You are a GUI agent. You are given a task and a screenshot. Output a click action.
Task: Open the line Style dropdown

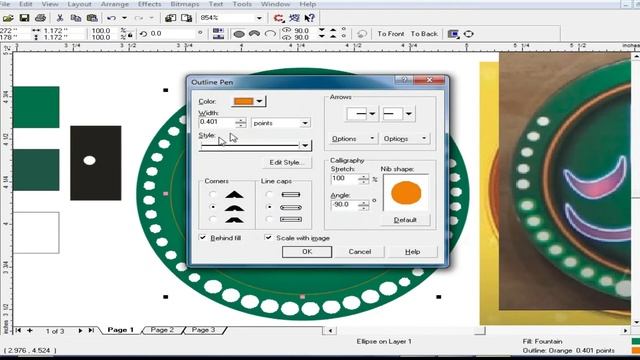(x=305, y=145)
